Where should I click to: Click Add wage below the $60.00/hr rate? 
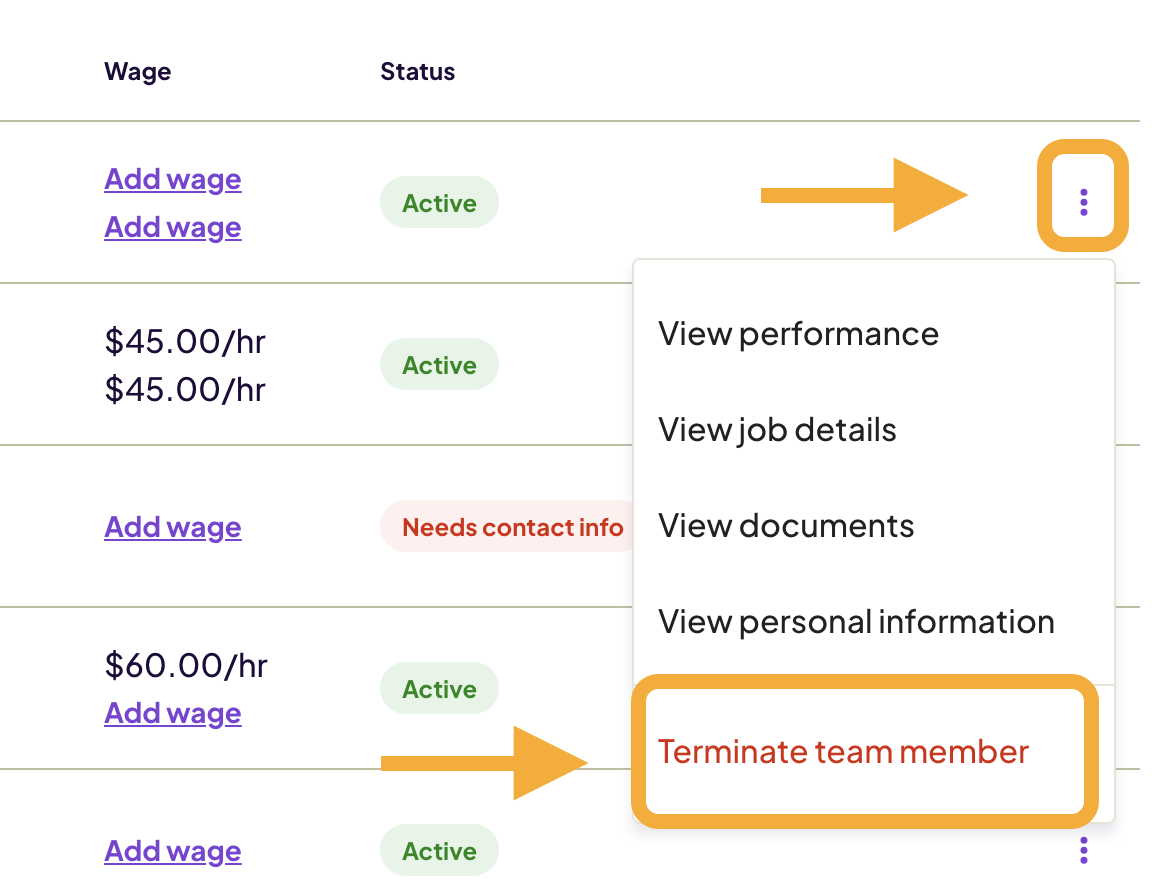point(172,712)
